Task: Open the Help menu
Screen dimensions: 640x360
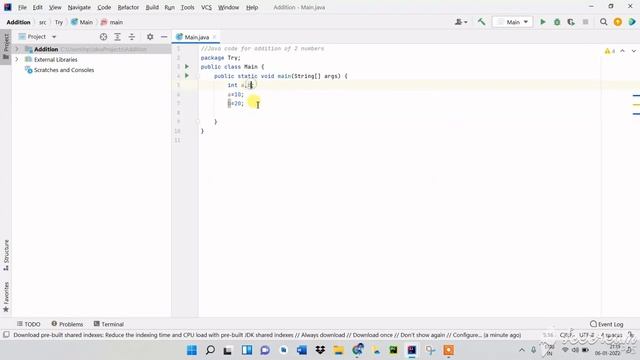Action: [x=252, y=7]
